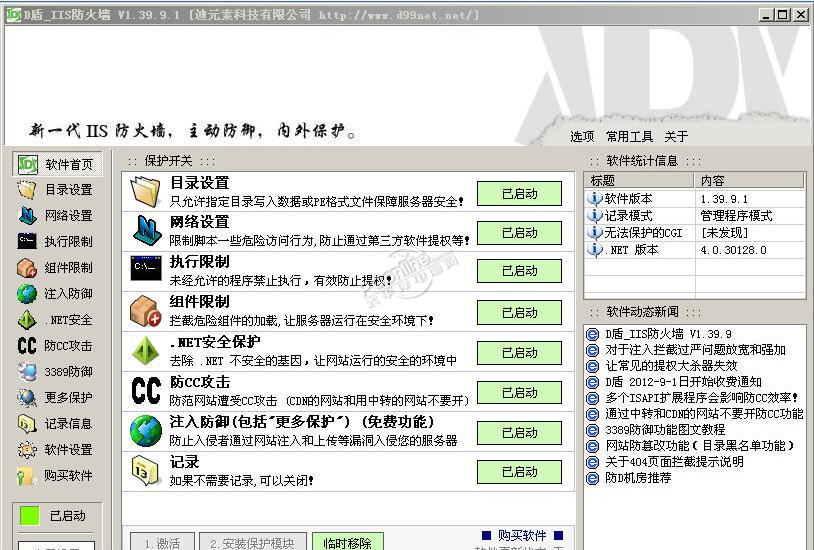Click the 临时移除 button
This screenshot has height=550, width=814.
pyautogui.click(x=347, y=542)
